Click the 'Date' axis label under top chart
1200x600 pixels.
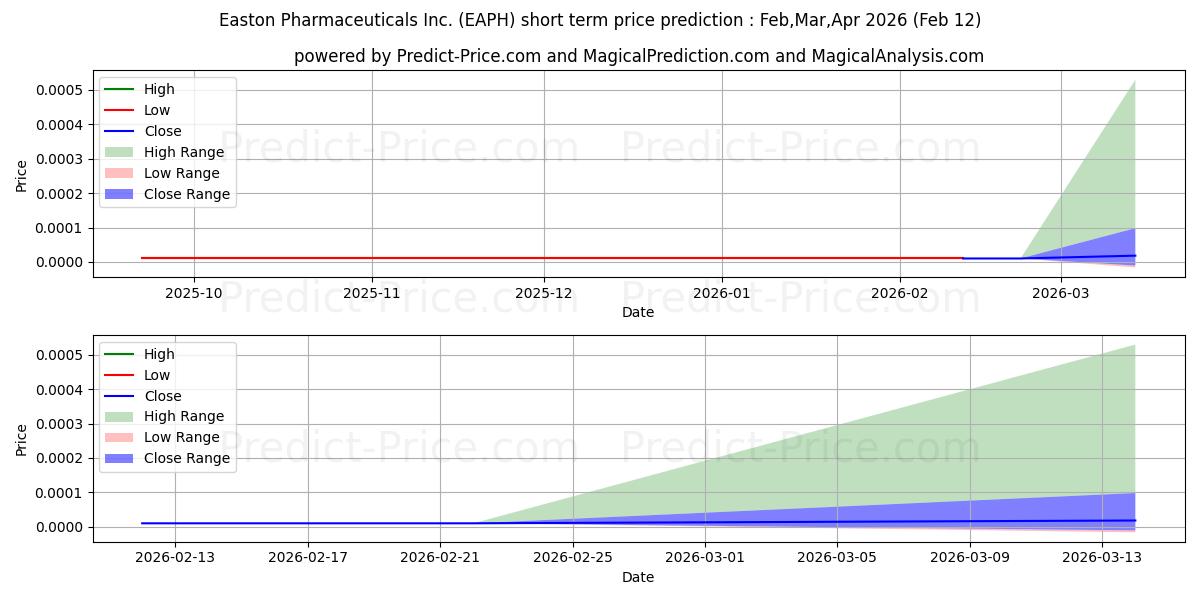(x=638, y=312)
